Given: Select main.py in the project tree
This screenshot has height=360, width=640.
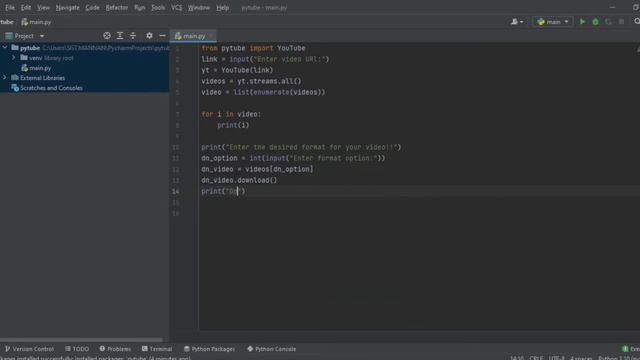Looking at the screenshot, I should pos(84,68).
